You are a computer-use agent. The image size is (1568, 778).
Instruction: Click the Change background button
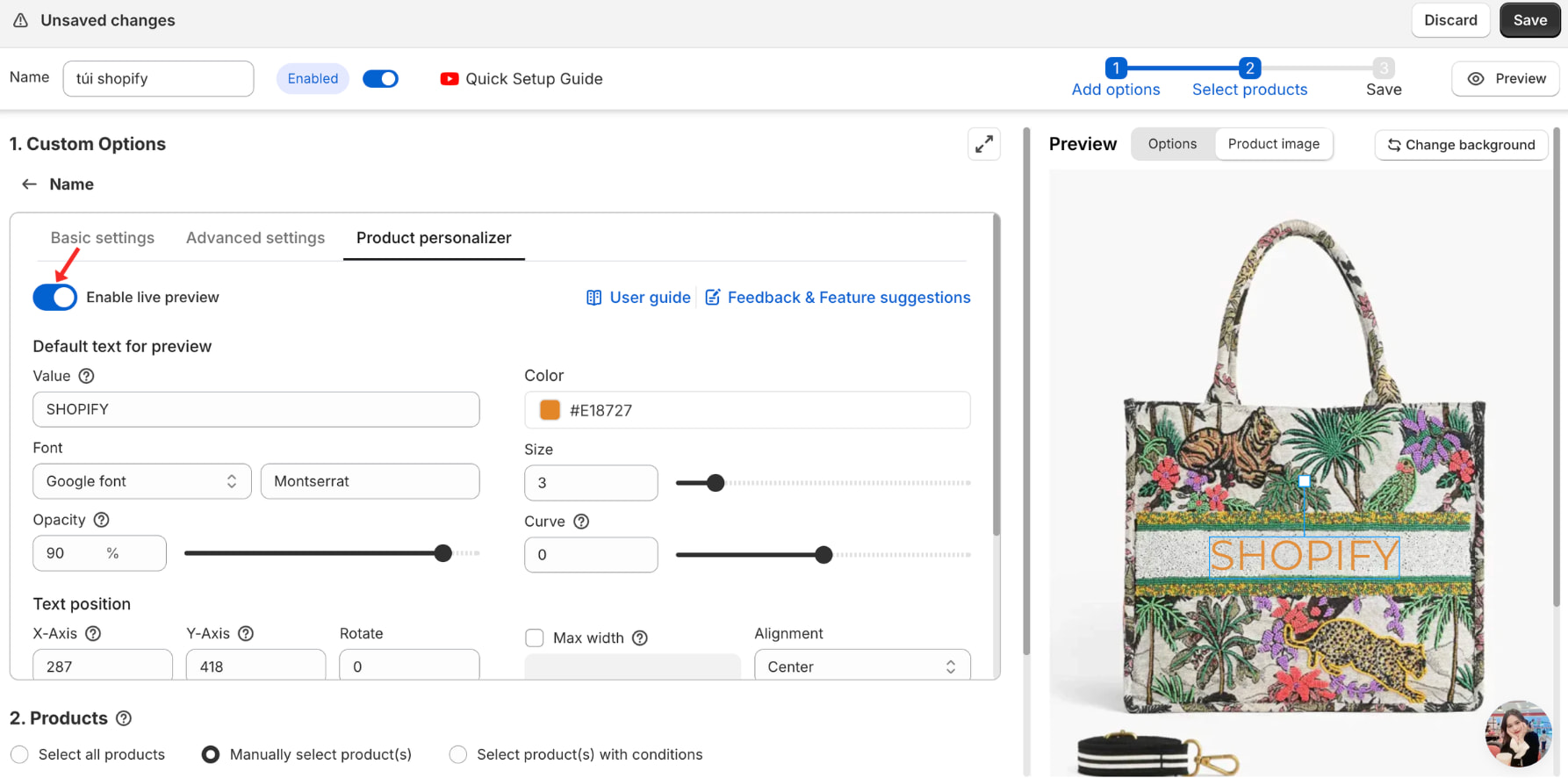tap(1461, 145)
